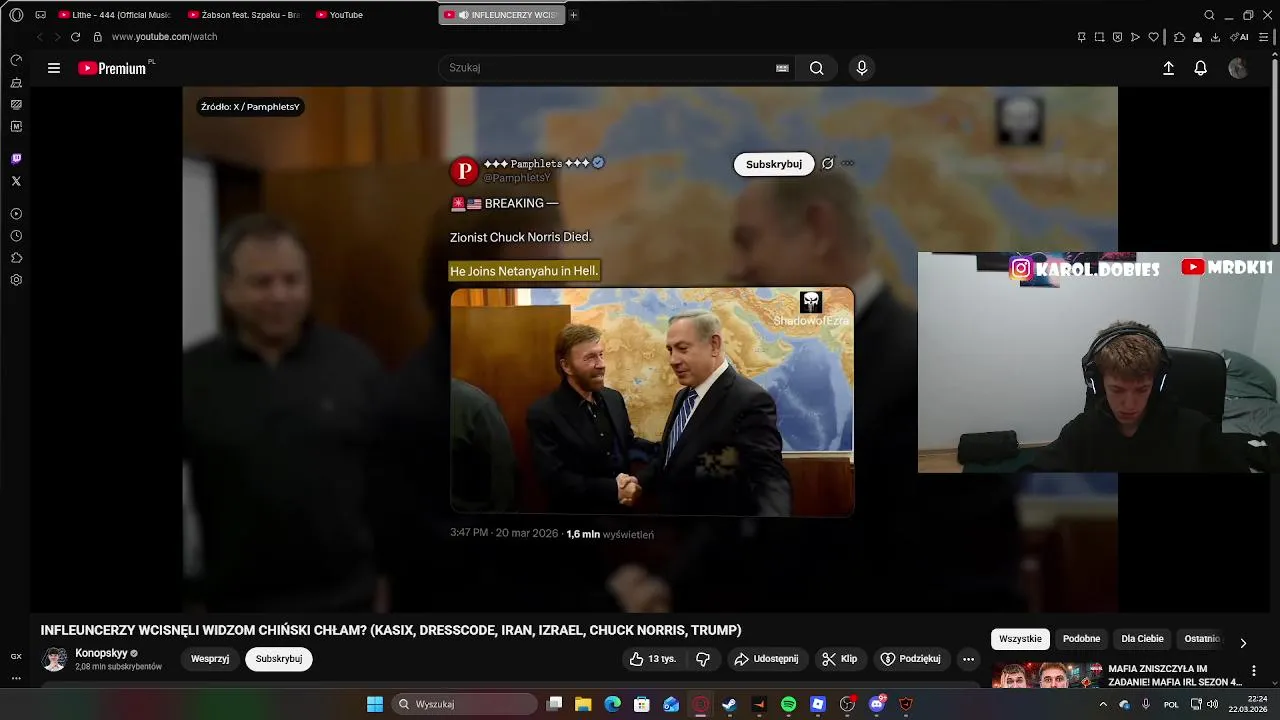Open options for MAFIA ZNISZCZYŁA IM ZADANIE video
The width and height of the screenshot is (1280, 720).
(x=1254, y=671)
